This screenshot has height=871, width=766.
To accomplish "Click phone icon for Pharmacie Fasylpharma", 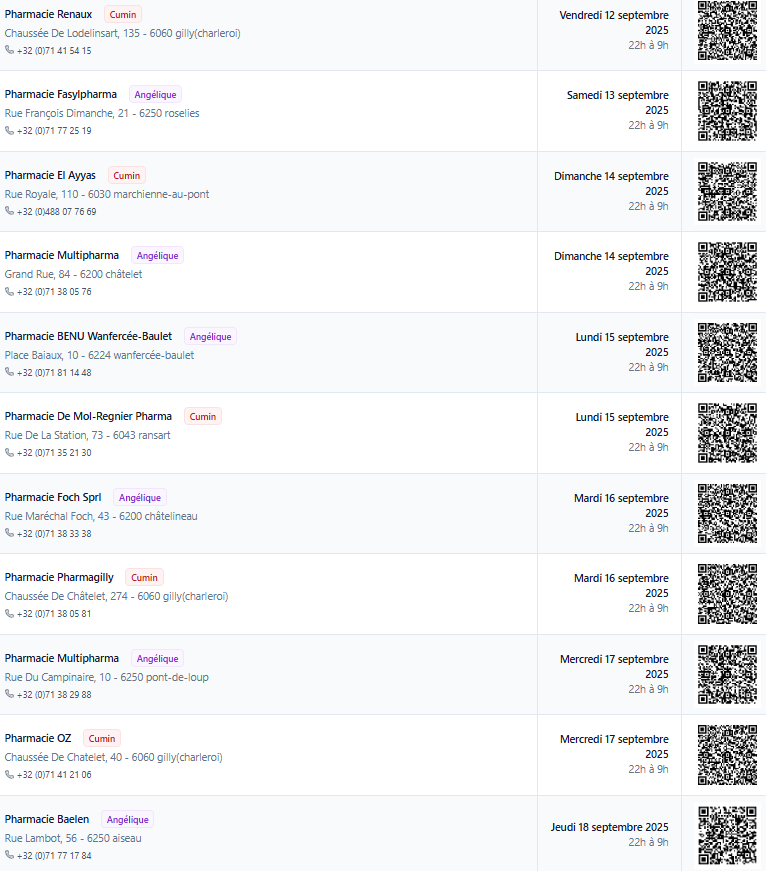I will [10, 131].
